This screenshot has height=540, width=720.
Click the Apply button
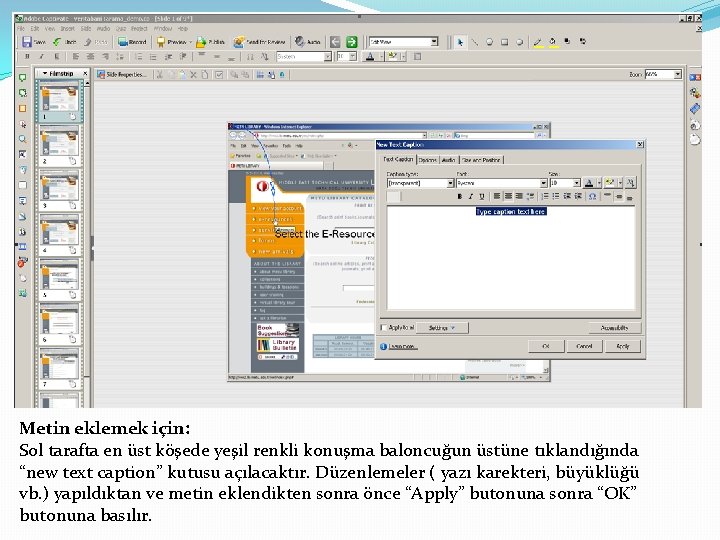(x=623, y=346)
